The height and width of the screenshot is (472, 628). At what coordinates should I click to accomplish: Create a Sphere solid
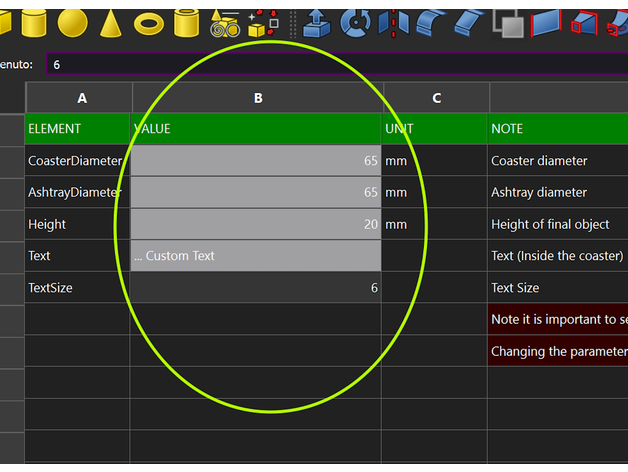click(72, 20)
